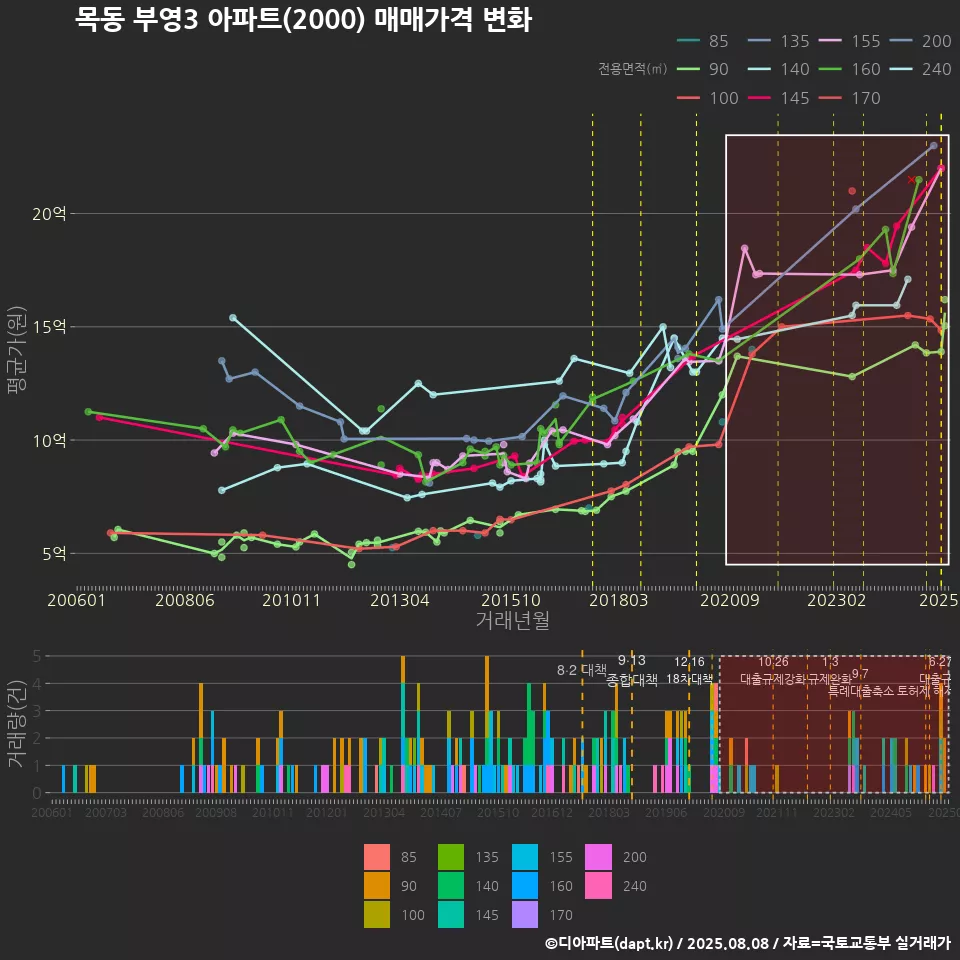960x960 pixels.
Task: Select the 140 entry in the line legend
Action: coord(779,69)
